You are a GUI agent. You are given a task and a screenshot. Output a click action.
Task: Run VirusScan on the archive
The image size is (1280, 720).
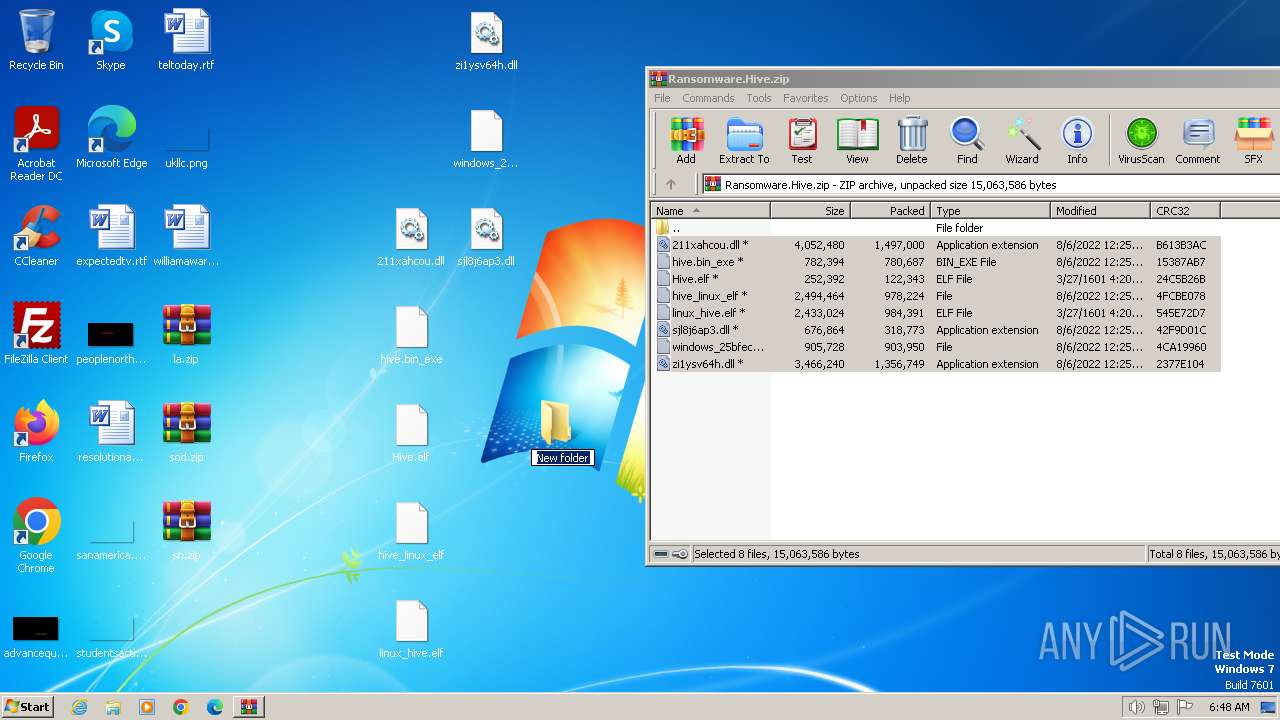pyautogui.click(x=1141, y=140)
